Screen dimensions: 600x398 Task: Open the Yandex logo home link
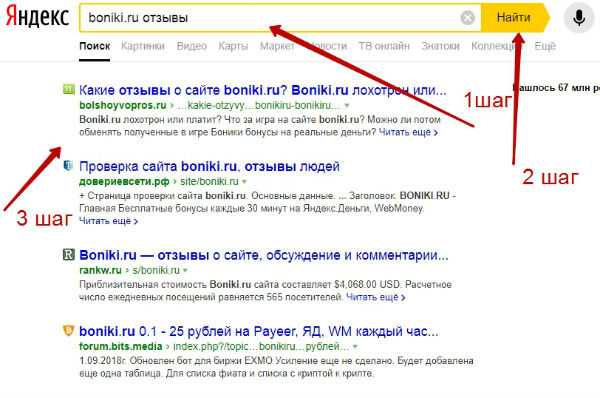37,17
